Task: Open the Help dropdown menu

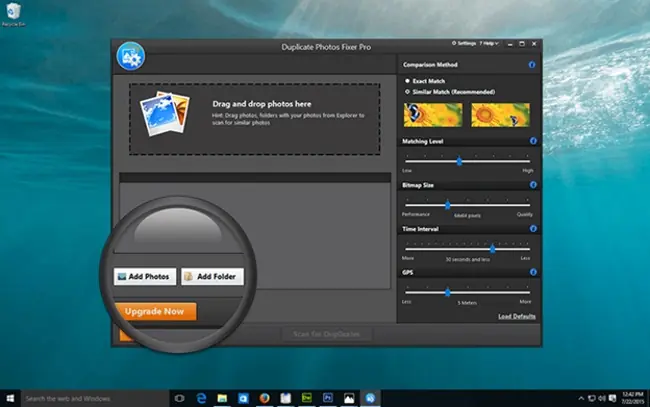Action: [489, 43]
